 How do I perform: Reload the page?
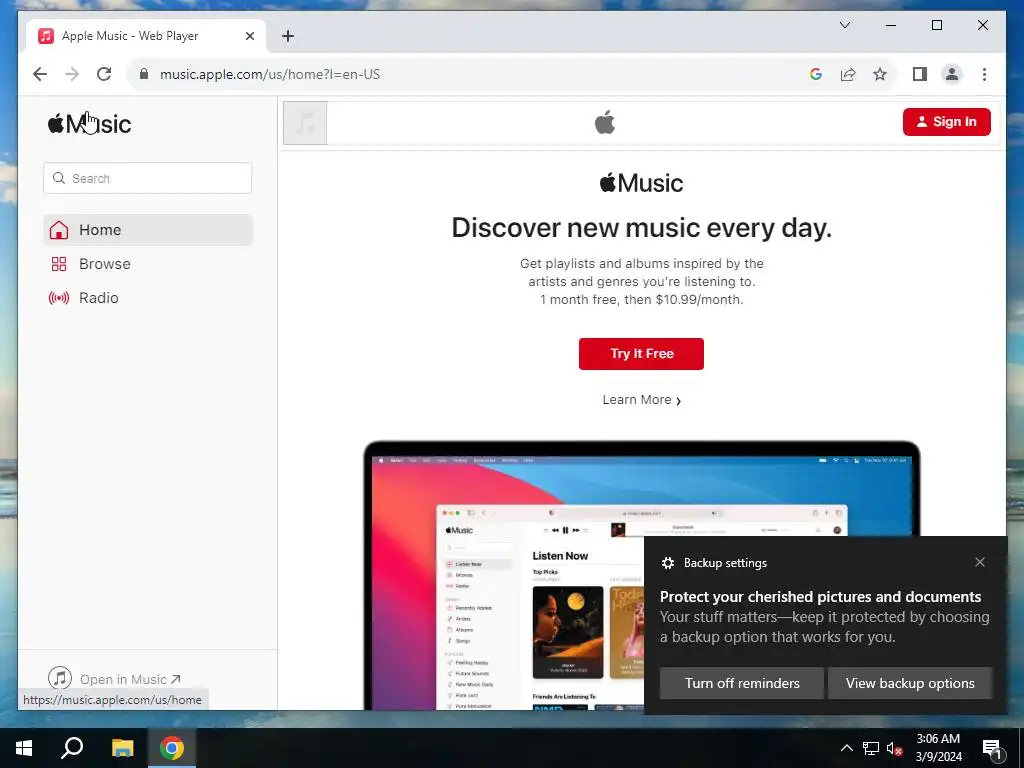tap(104, 74)
